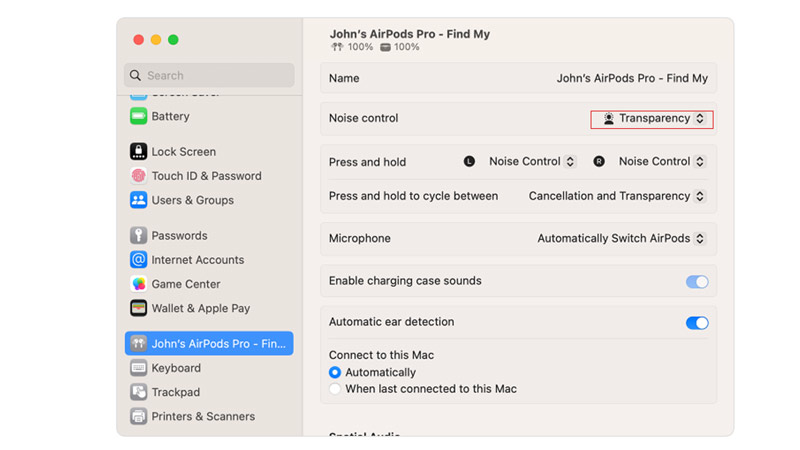
Task: Open Microphone Automatically Switch AirPods dropdown
Action: coord(621,239)
